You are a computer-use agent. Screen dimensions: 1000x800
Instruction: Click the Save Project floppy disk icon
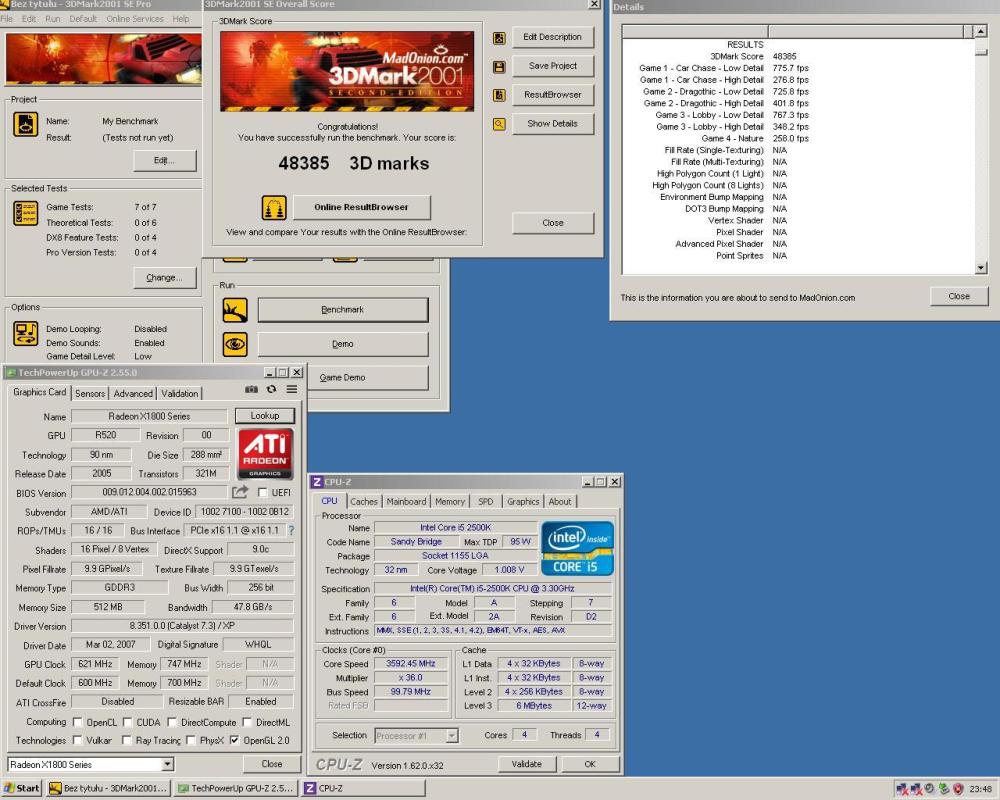pyautogui.click(x=499, y=67)
